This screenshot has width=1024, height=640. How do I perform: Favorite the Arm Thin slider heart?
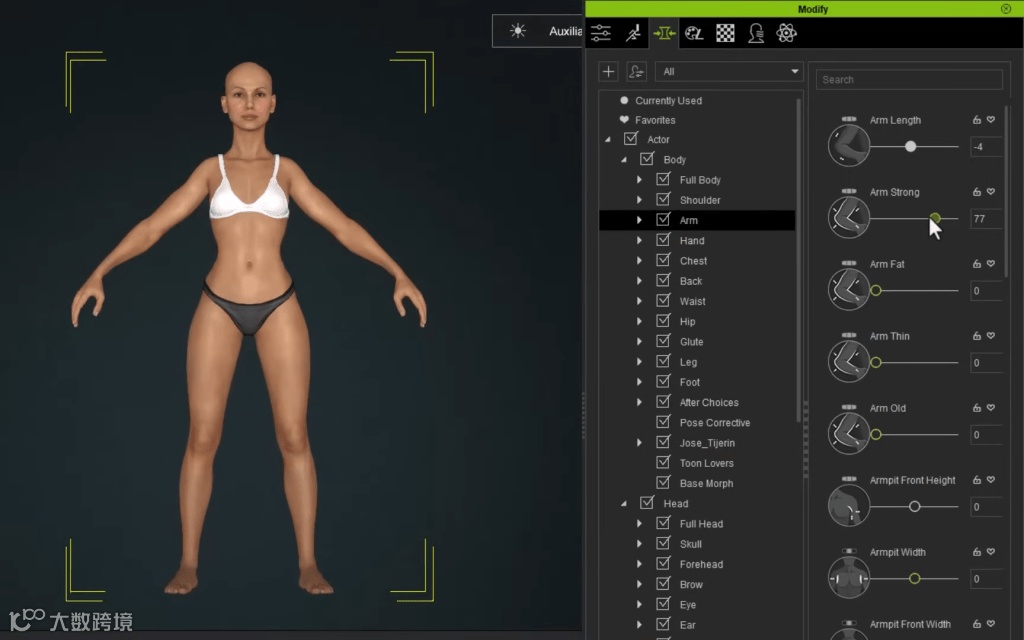click(x=991, y=336)
